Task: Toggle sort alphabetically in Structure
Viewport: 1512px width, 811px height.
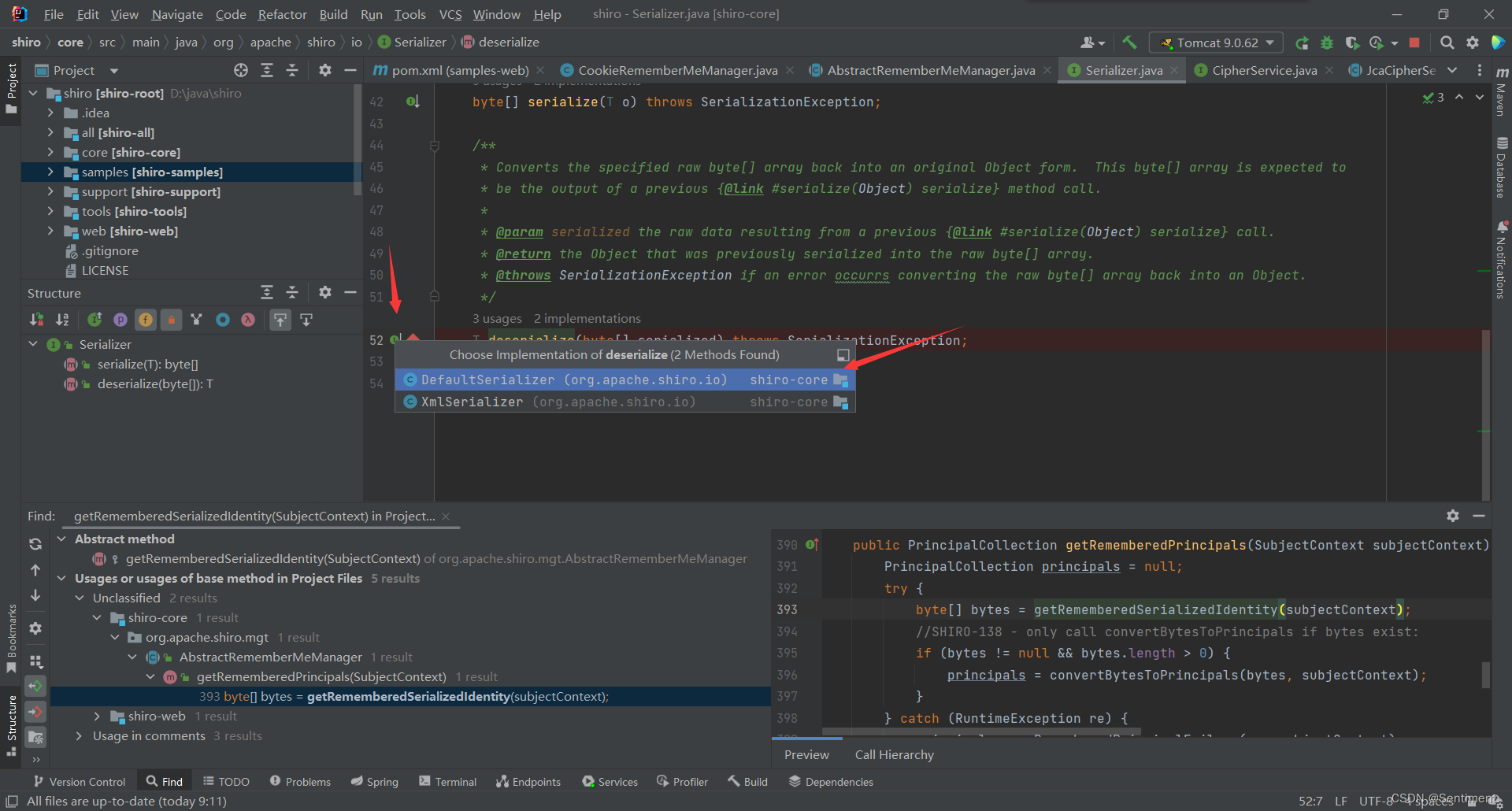Action: [62, 320]
